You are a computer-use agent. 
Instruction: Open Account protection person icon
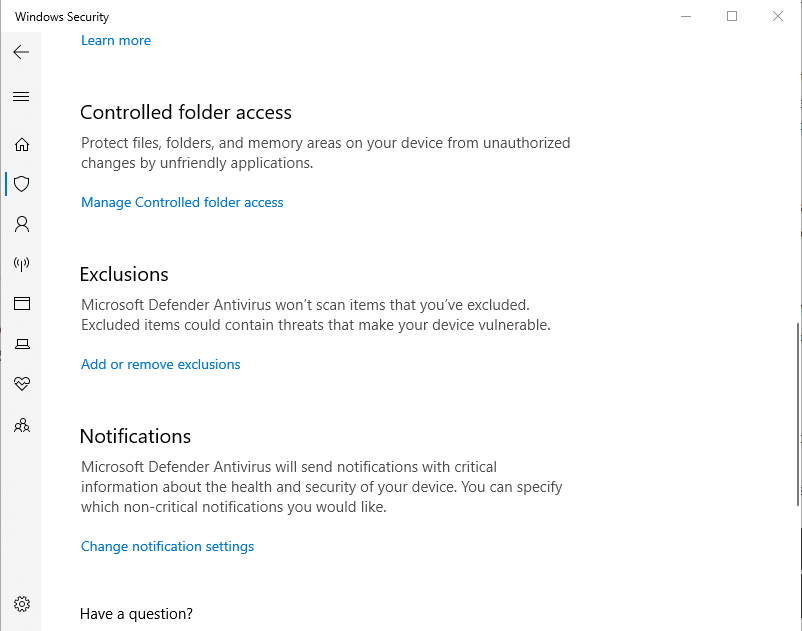tap(21, 224)
